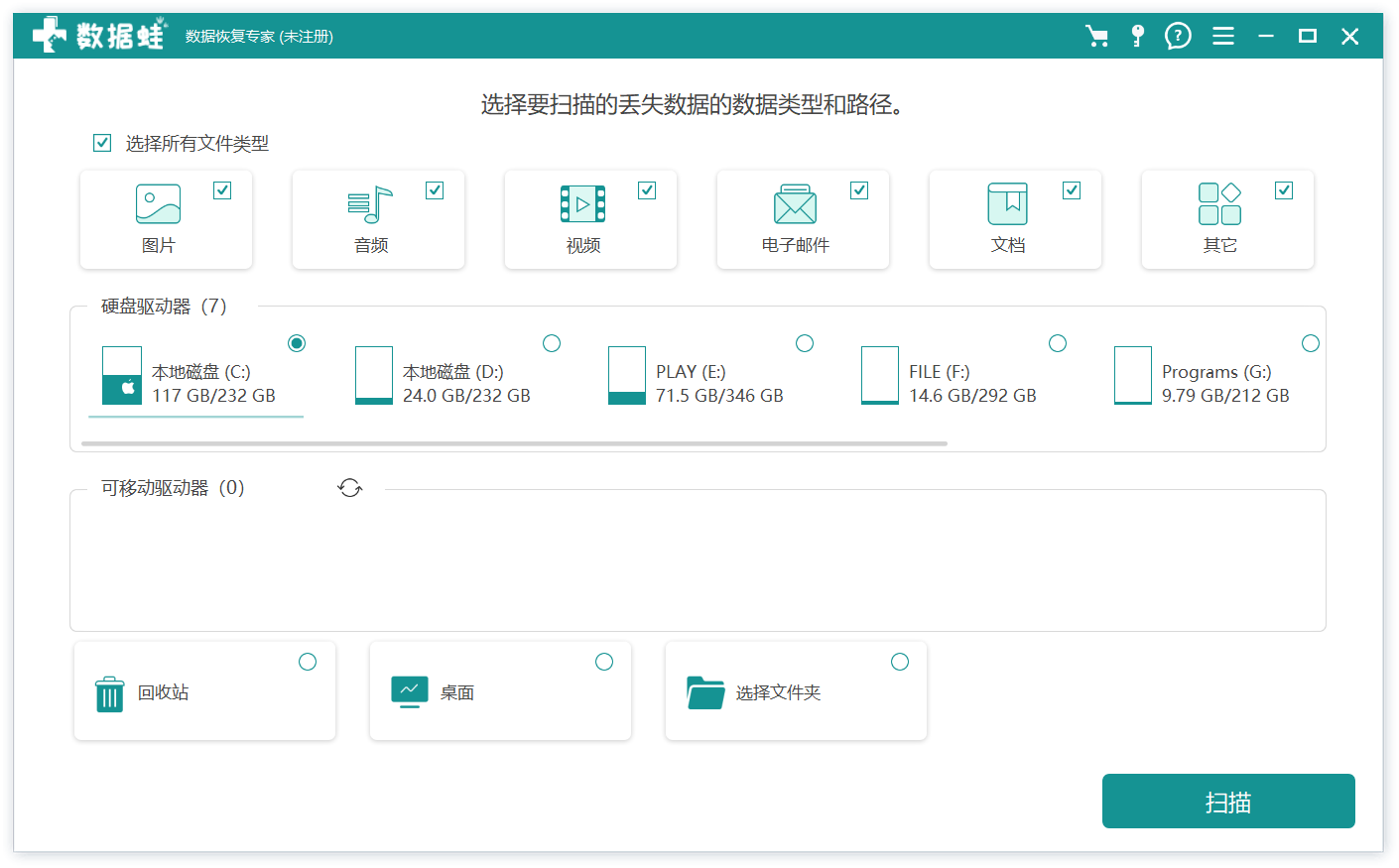
Task: Select the FILE (F:) radio button
Action: 1058,343
